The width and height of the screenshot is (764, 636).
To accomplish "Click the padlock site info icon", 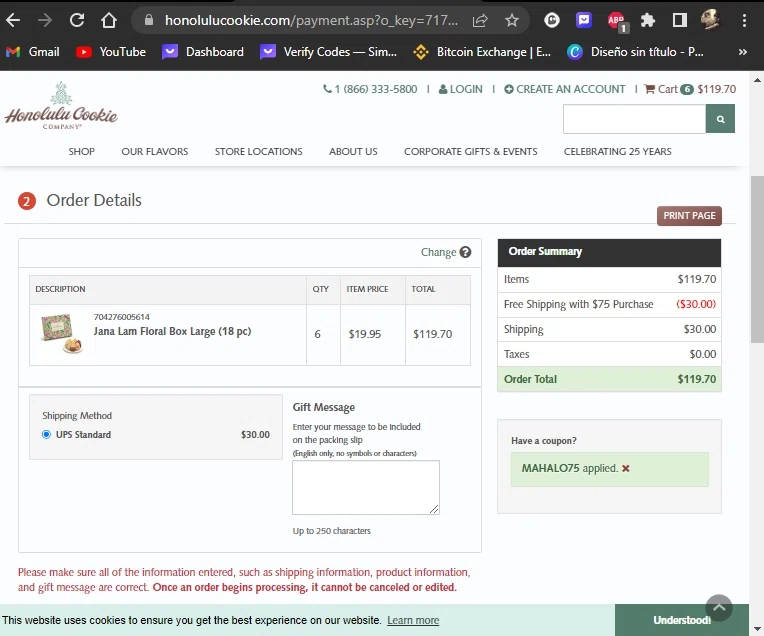I will tap(149, 20).
